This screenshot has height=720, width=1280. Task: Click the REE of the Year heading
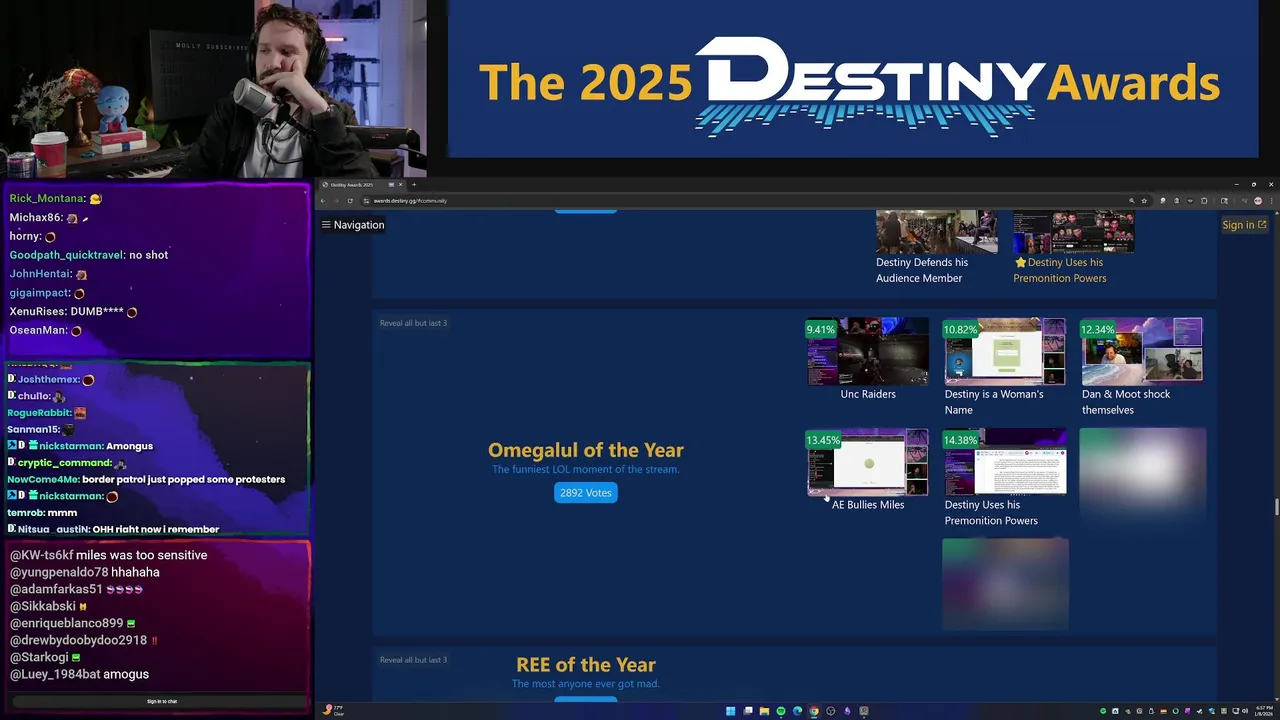pyautogui.click(x=586, y=665)
